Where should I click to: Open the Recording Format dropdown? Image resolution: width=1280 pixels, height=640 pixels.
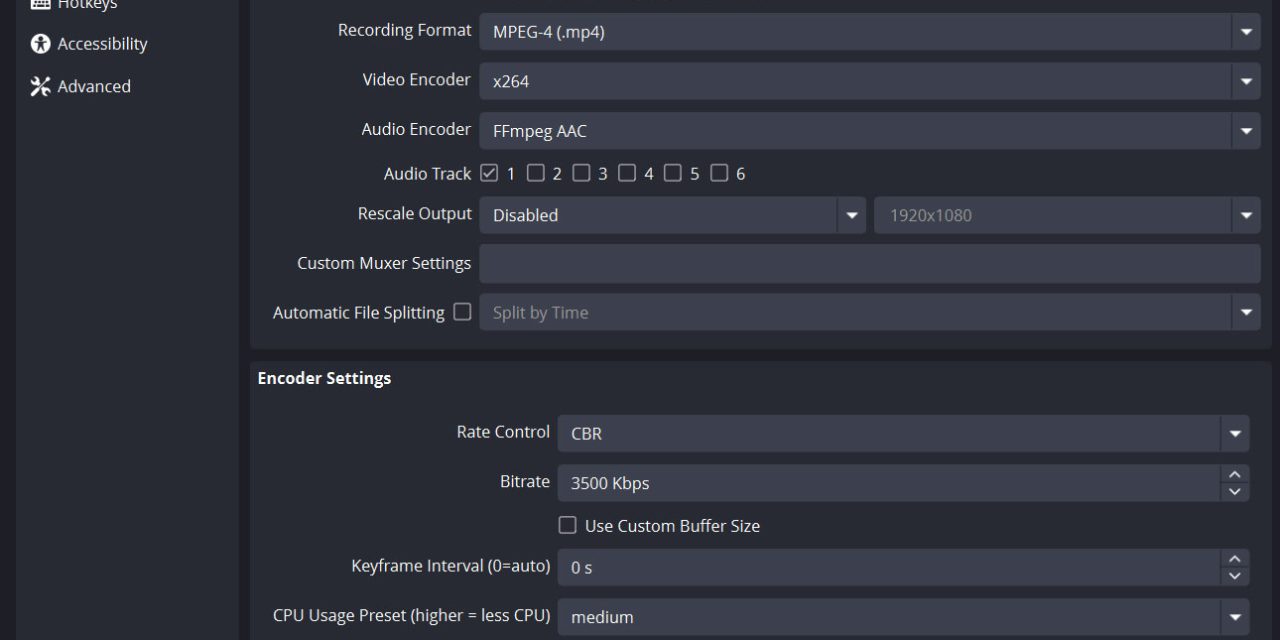pyautogui.click(x=1245, y=32)
